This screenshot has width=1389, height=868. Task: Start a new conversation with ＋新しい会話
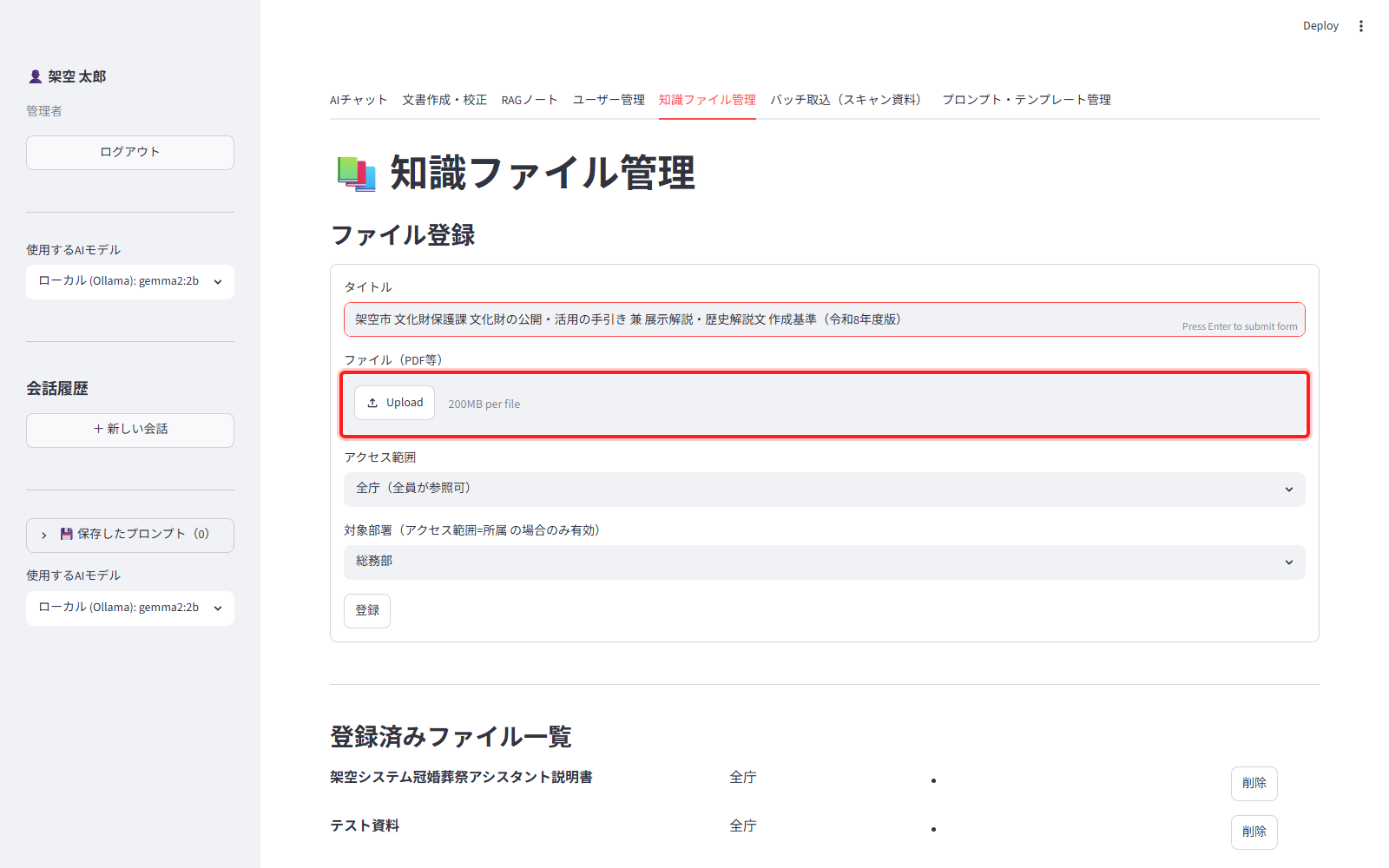click(x=130, y=430)
